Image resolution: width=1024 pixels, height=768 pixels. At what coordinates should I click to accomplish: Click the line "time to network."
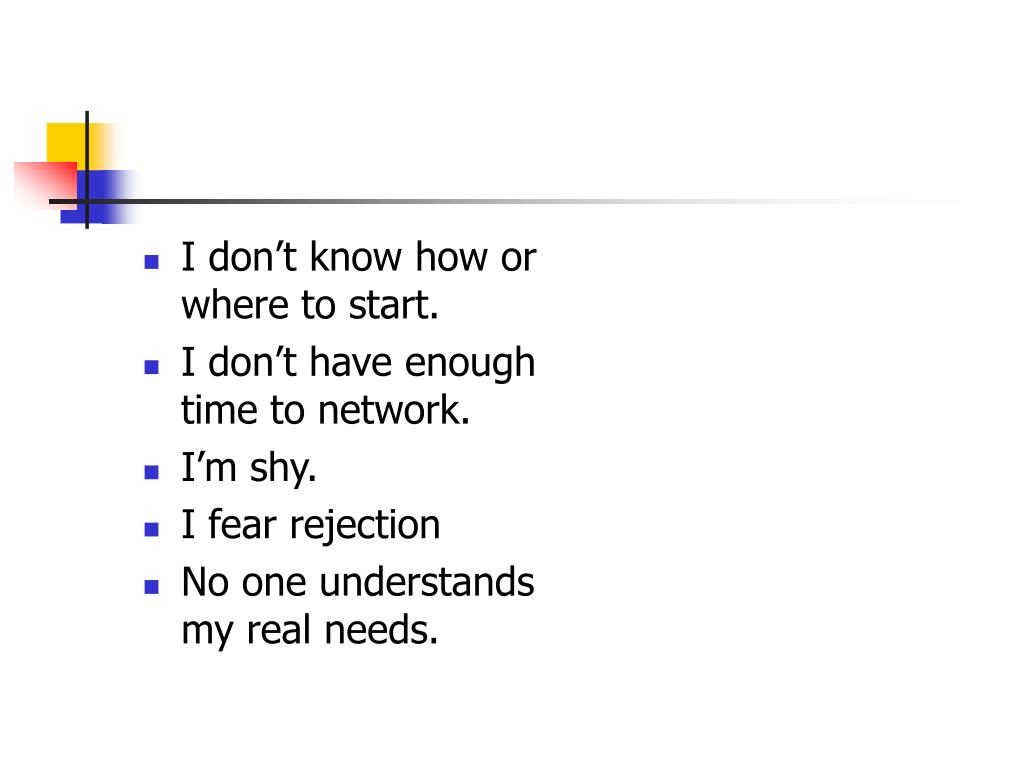point(325,410)
